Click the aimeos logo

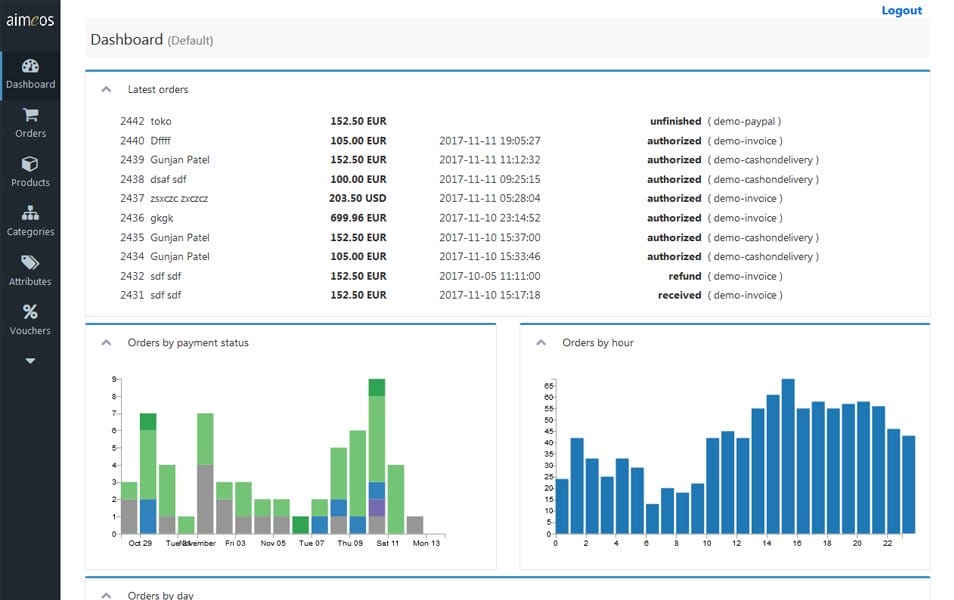click(30, 18)
